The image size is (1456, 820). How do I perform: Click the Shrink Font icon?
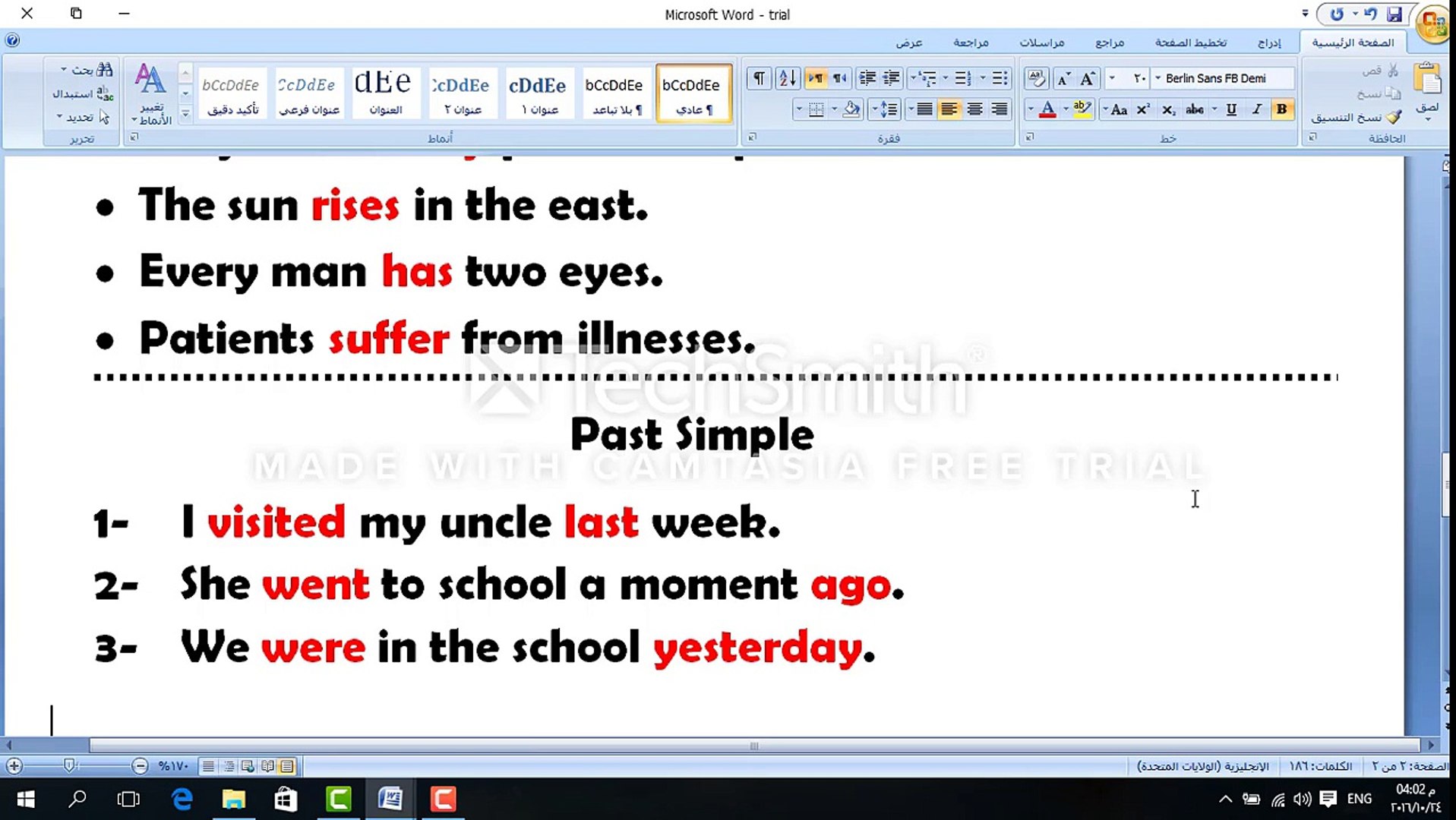[1064, 78]
